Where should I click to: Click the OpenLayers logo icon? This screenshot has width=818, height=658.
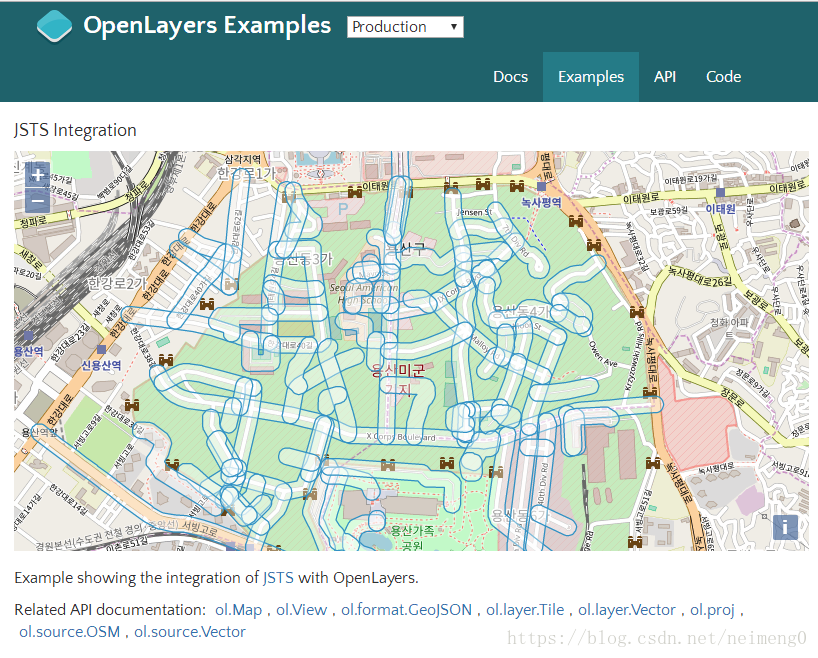click(x=54, y=26)
